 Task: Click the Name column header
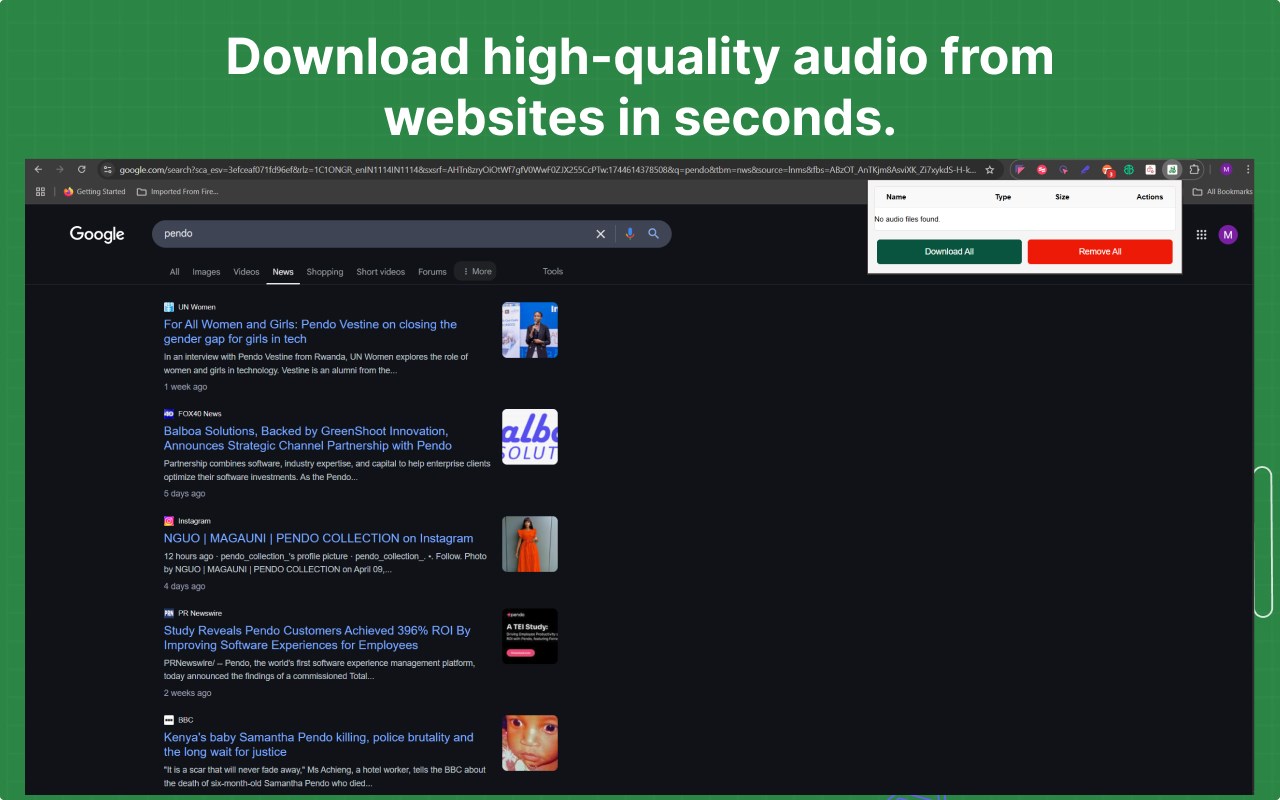(896, 197)
